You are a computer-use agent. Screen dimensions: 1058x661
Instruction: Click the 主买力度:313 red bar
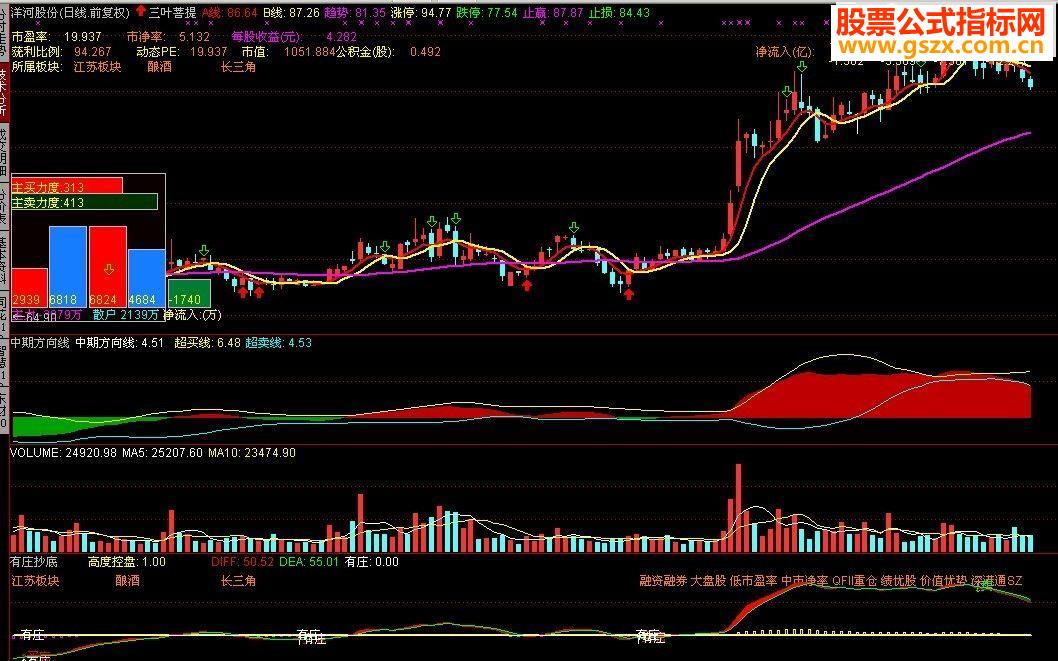tap(67, 185)
